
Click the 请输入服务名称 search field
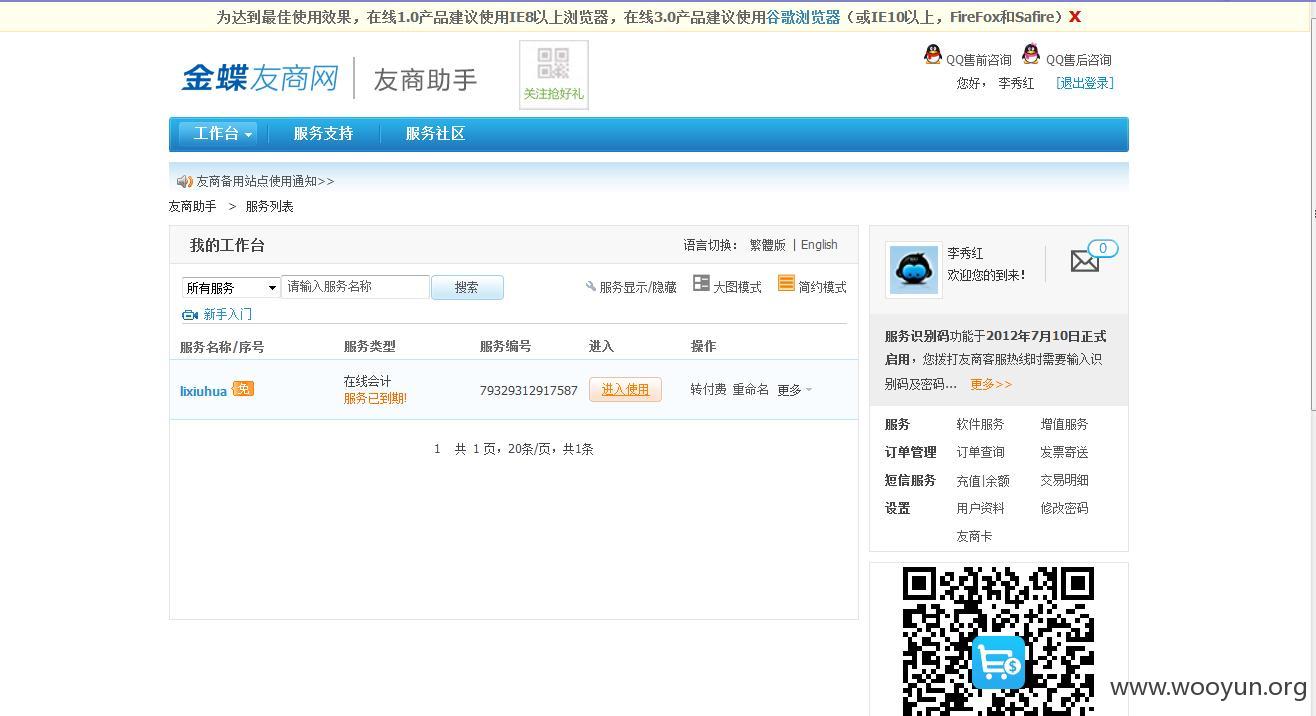click(356, 287)
